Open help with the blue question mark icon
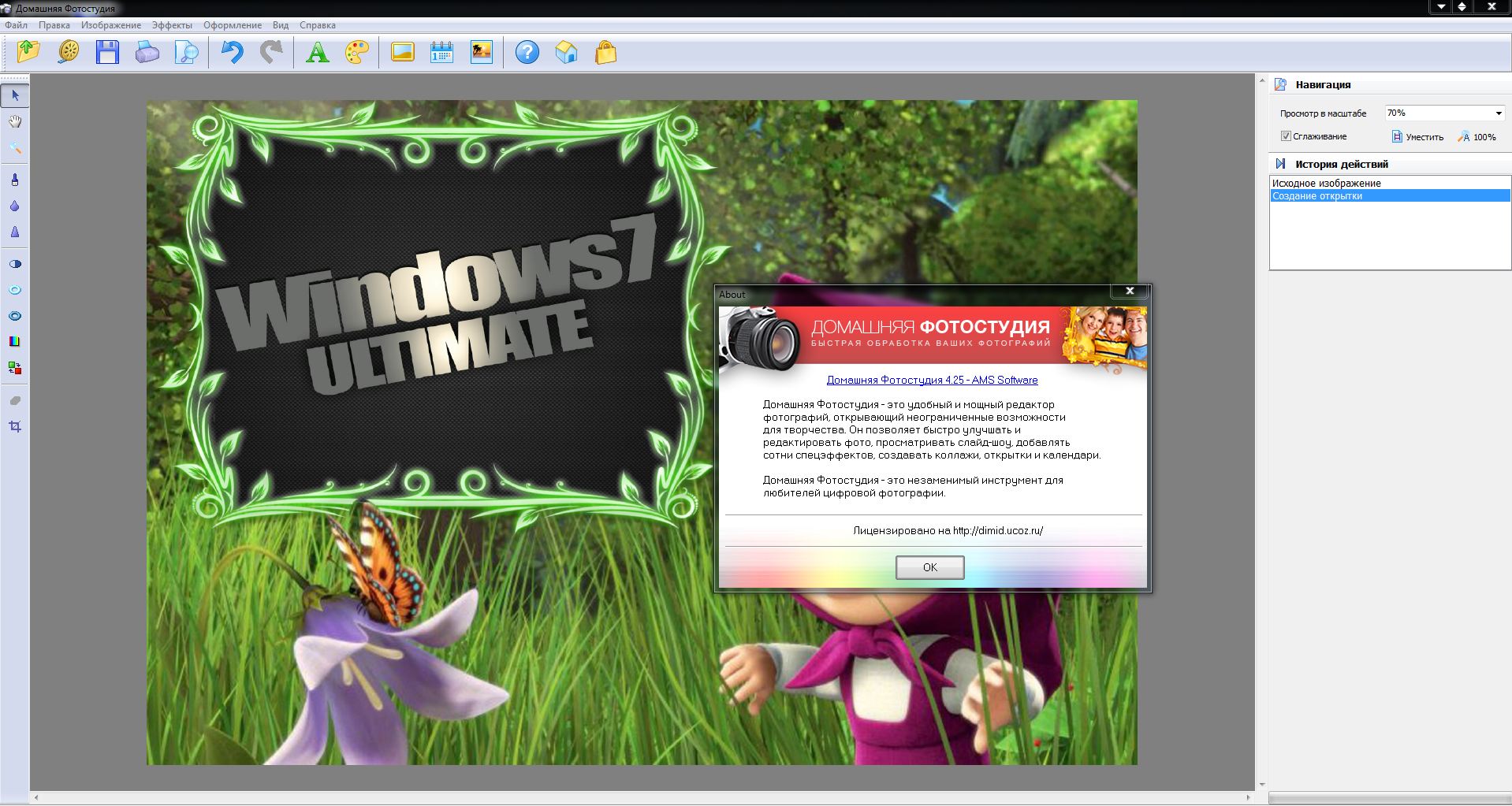The image size is (1512, 806). point(527,52)
